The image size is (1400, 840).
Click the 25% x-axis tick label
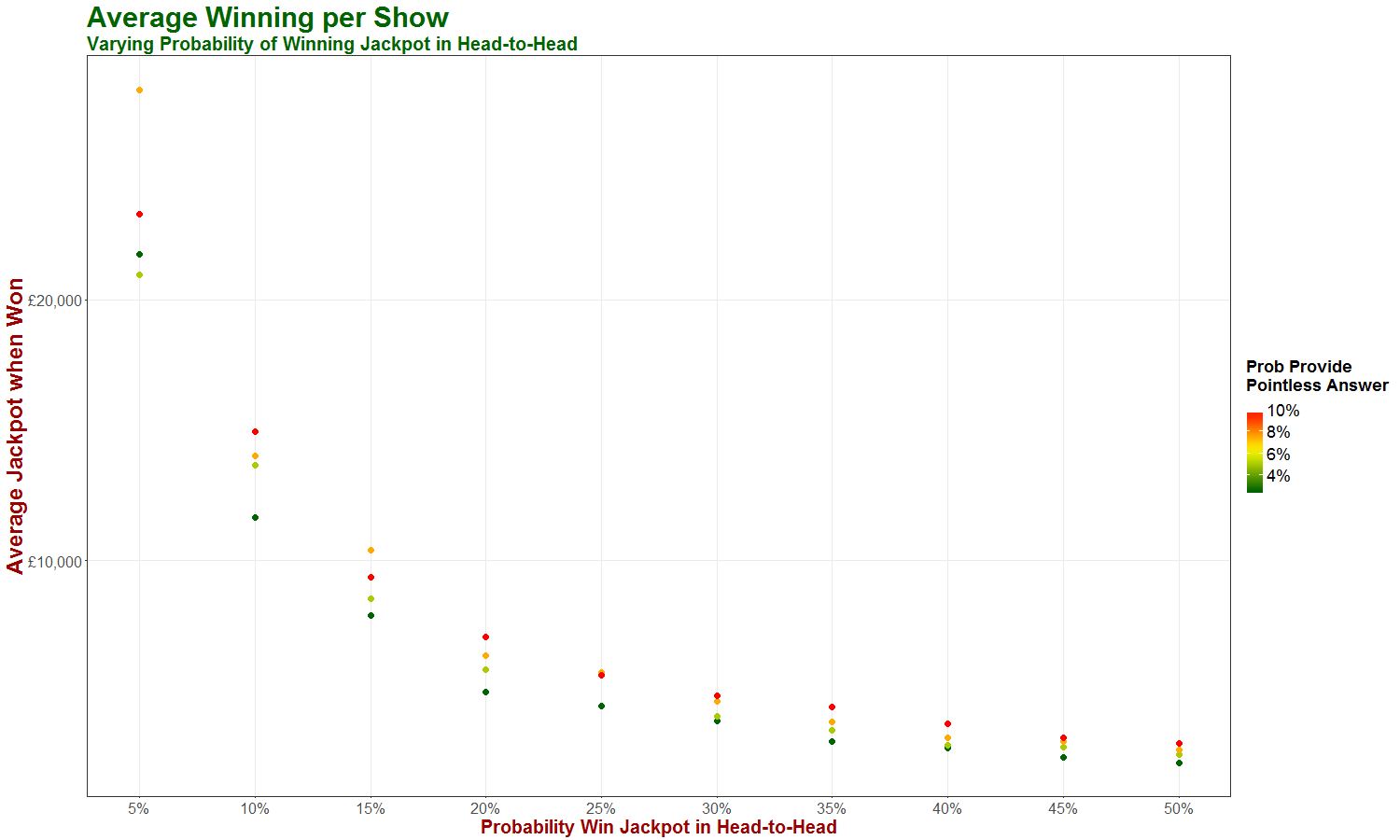601,809
